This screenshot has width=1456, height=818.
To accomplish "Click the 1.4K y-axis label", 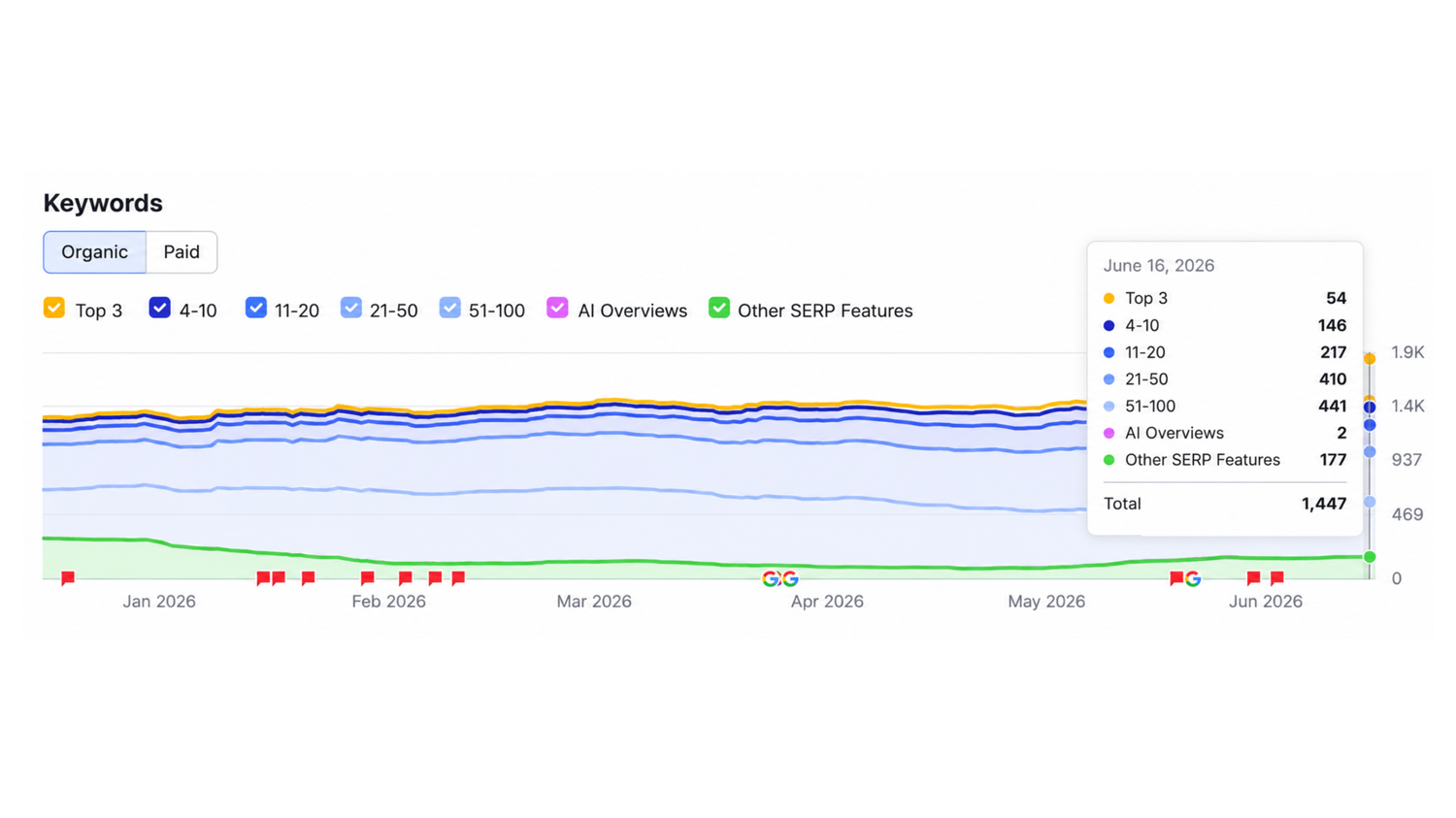I will click(1407, 406).
